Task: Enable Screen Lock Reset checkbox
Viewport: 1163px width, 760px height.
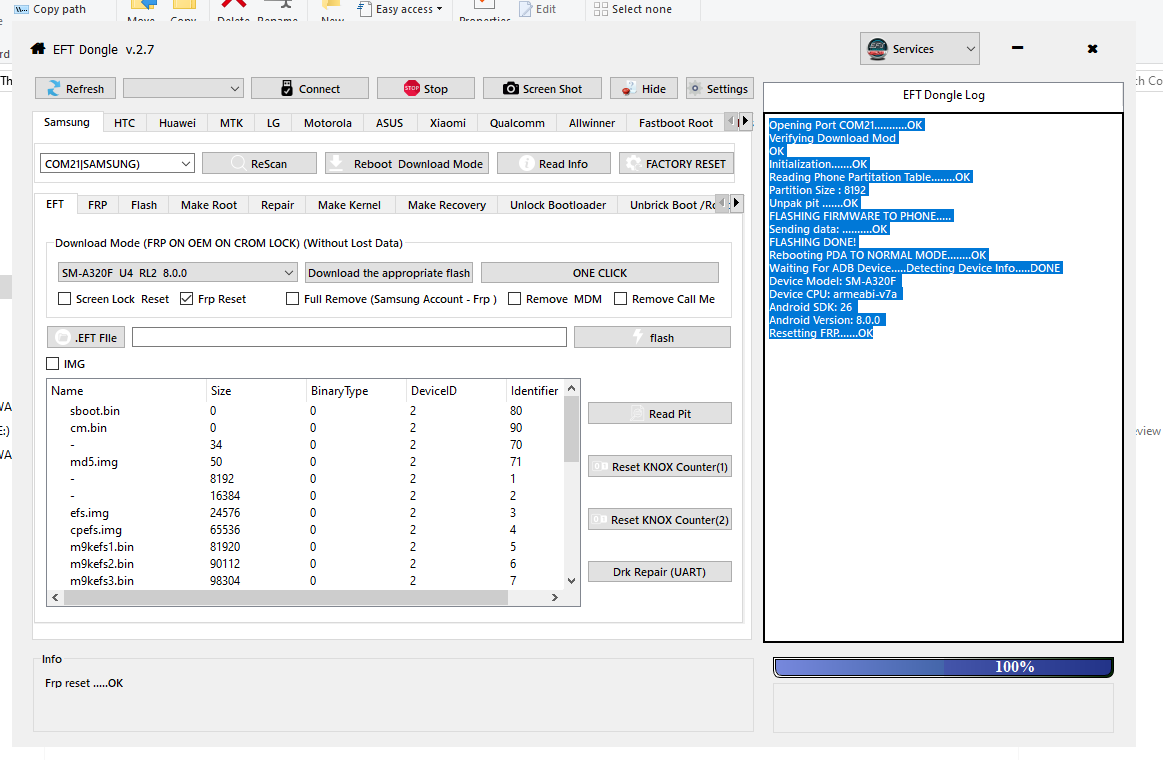Action: click(x=65, y=299)
